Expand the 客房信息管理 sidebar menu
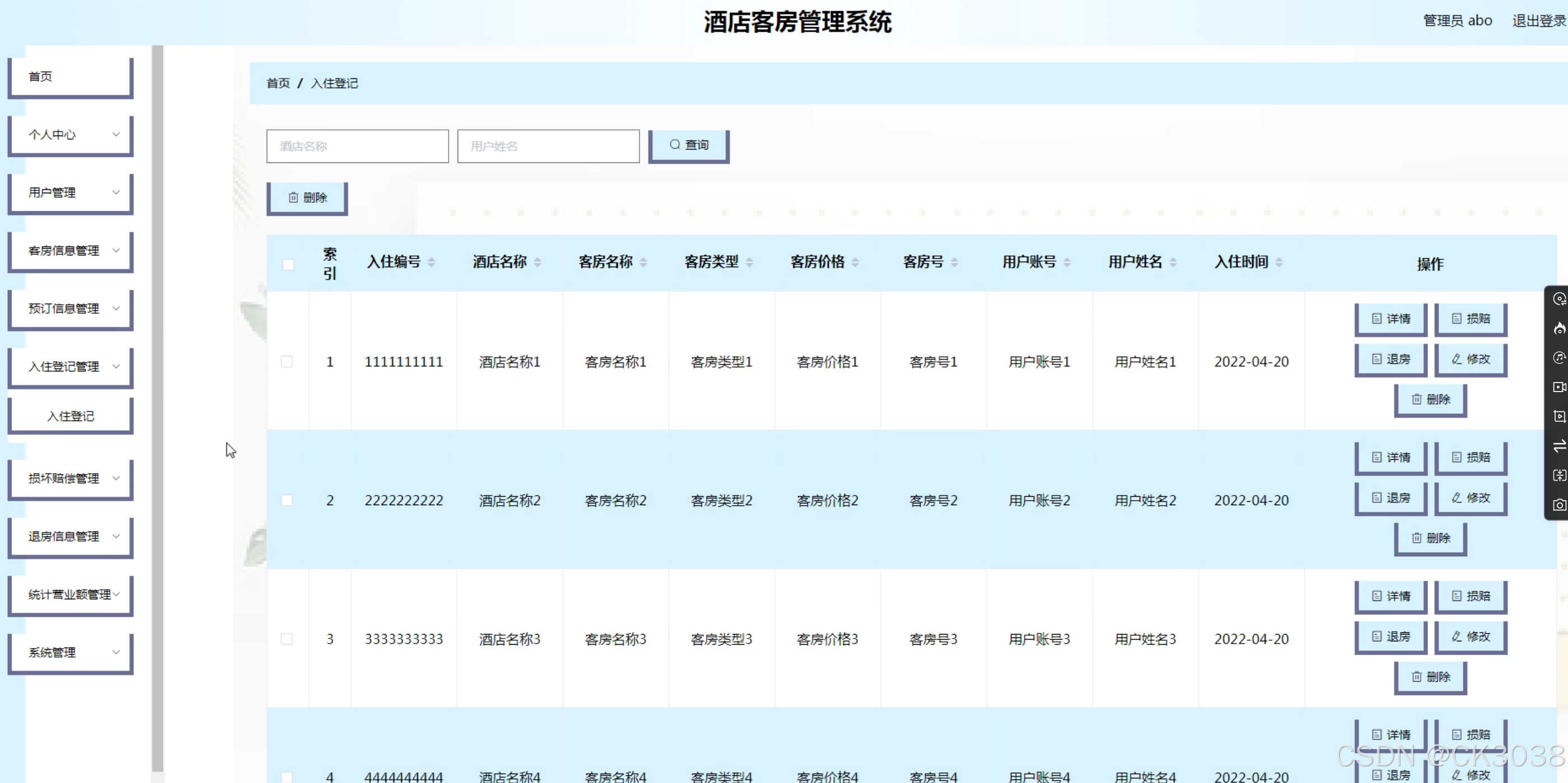 71,250
